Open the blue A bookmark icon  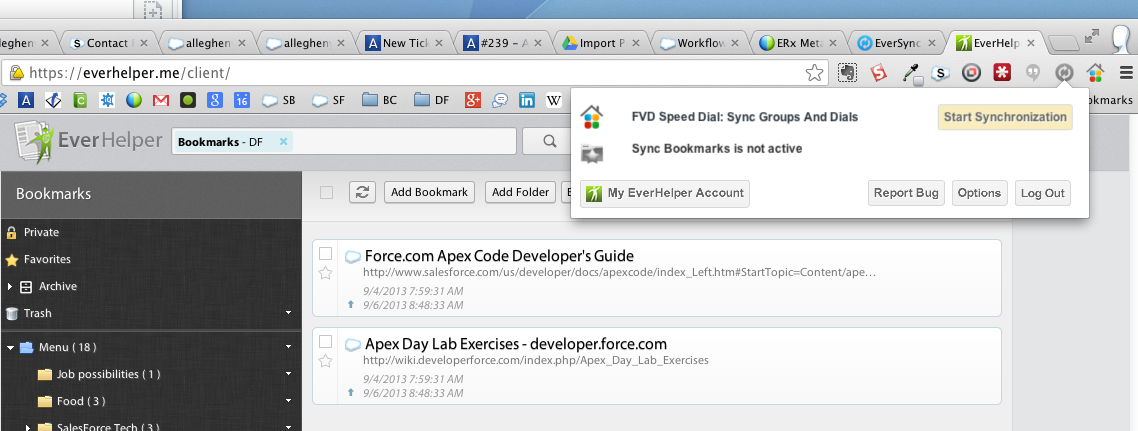tap(25, 101)
